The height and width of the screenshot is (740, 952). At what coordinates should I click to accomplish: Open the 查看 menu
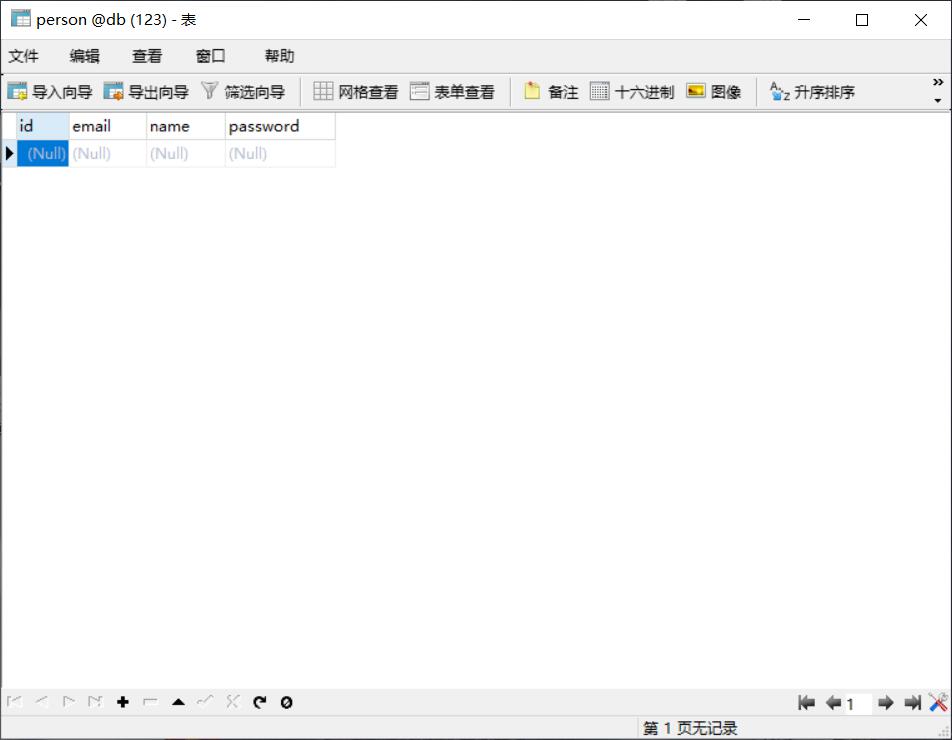pyautogui.click(x=147, y=56)
